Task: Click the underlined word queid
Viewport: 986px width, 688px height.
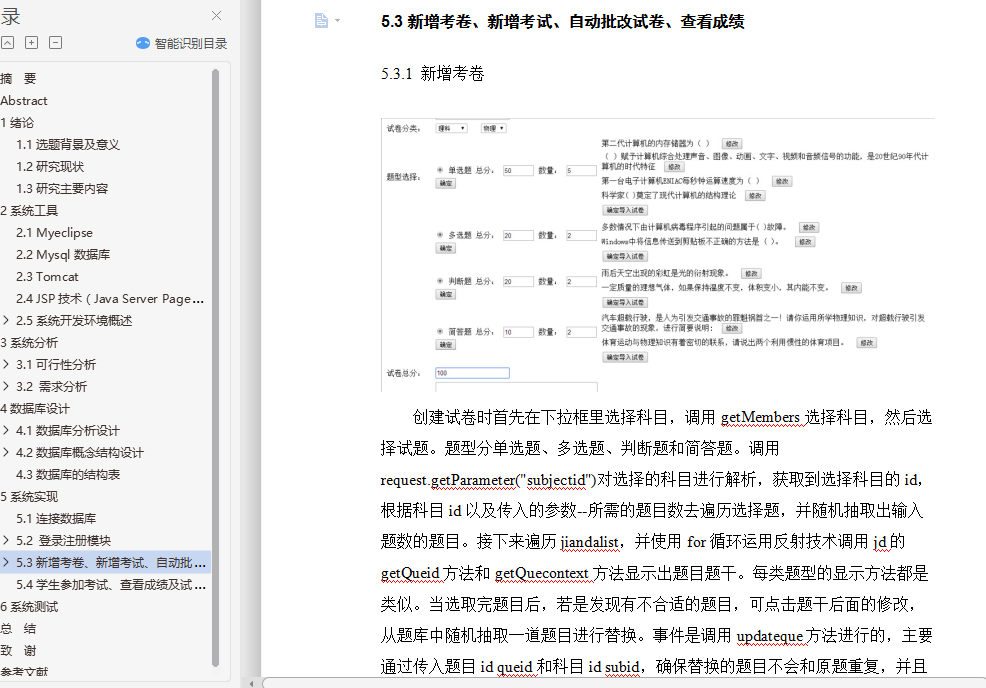Action: 514,667
